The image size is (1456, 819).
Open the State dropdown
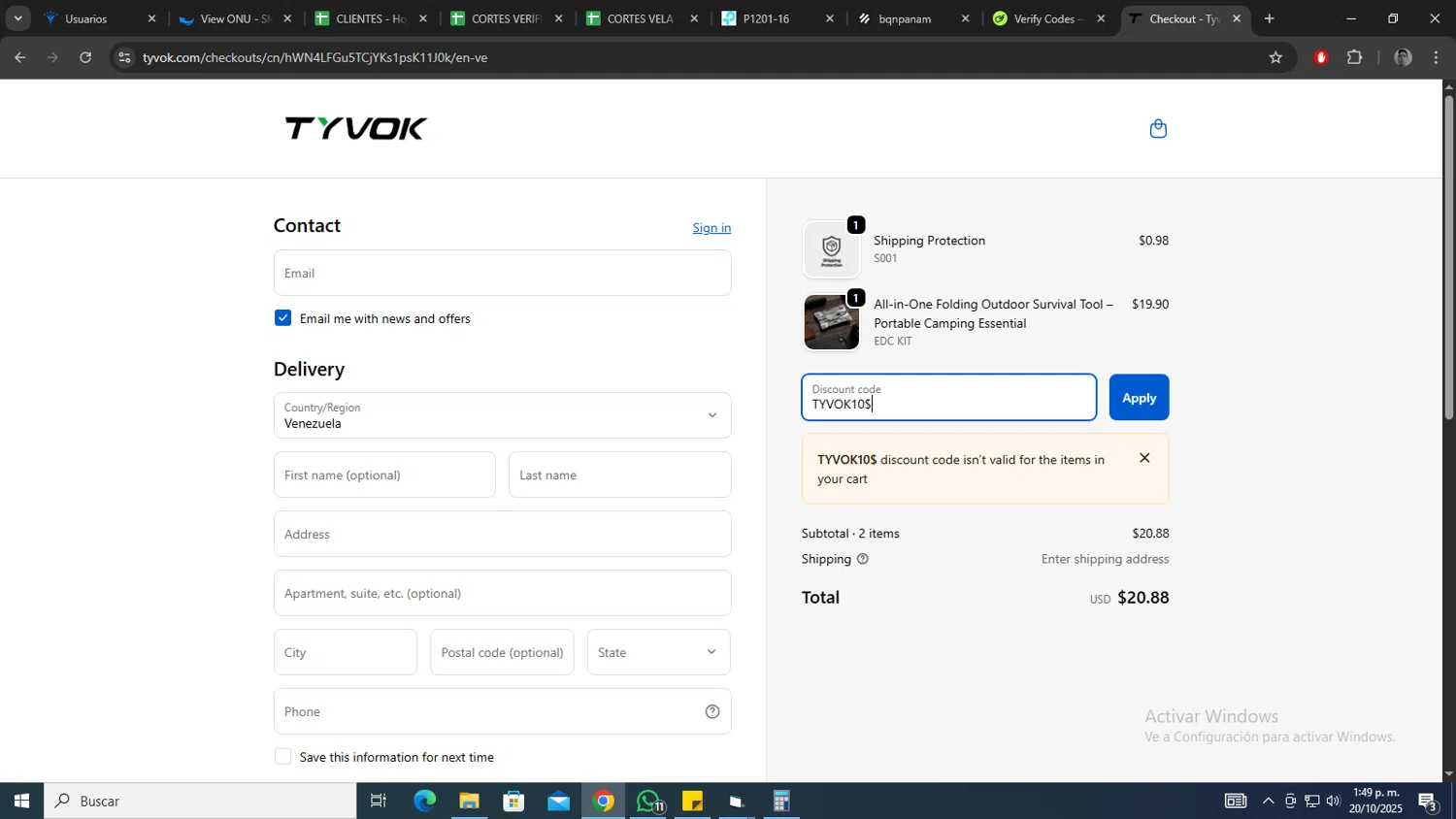658,652
